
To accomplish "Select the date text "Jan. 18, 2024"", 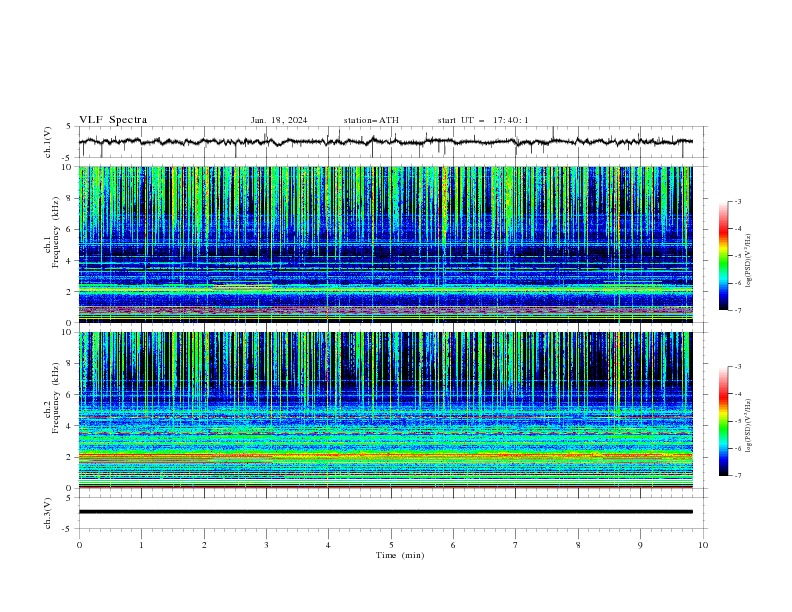I will 279,120.
